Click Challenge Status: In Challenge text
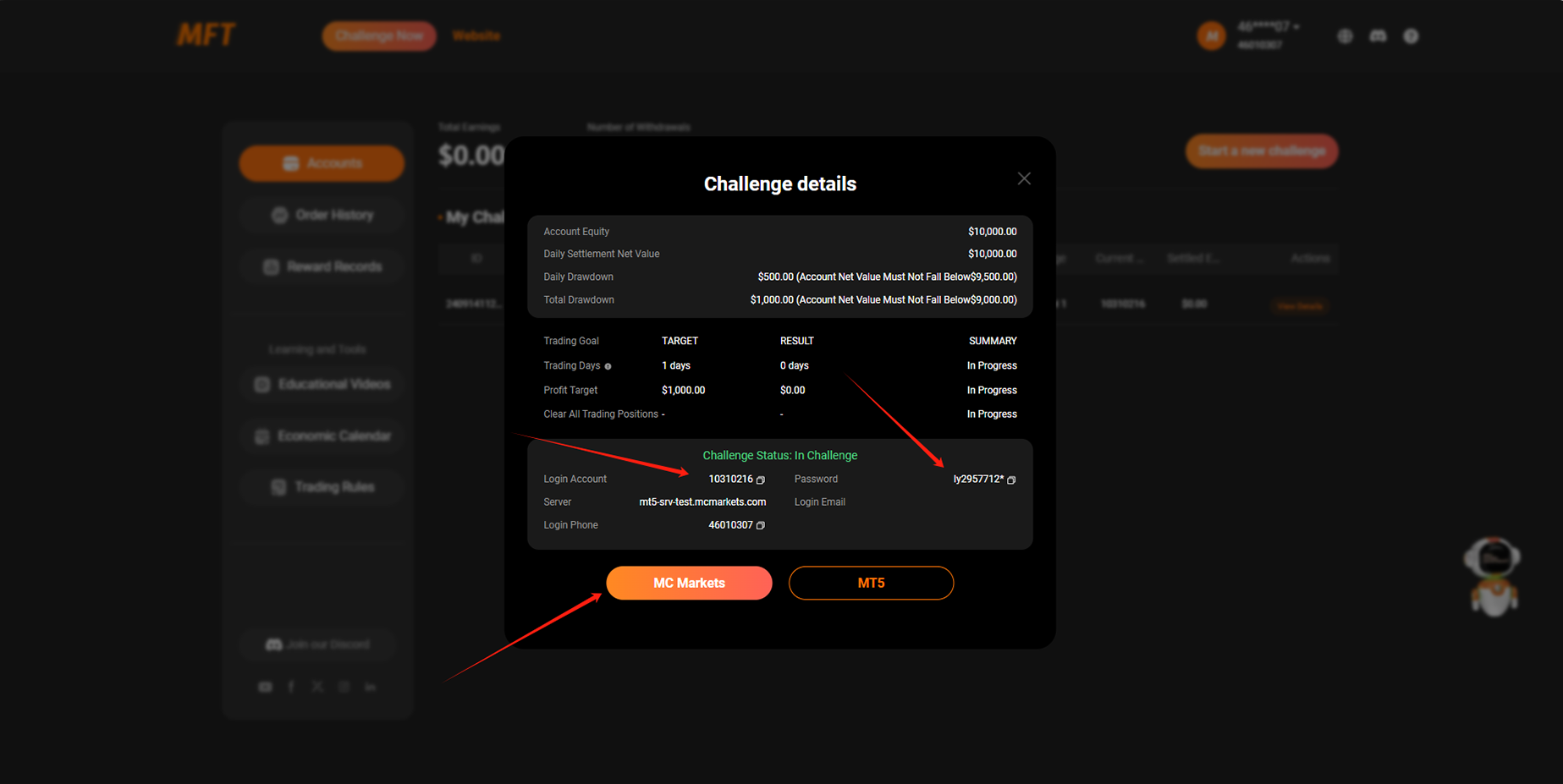The height and width of the screenshot is (784, 1563). [x=780, y=455]
